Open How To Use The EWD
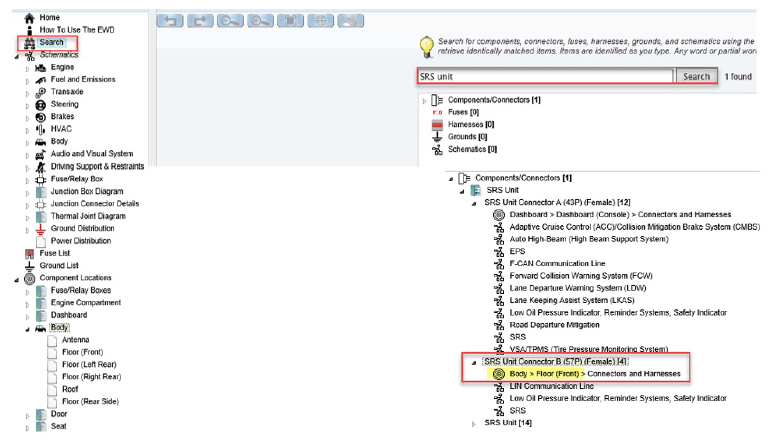773x442 pixels. [77, 30]
